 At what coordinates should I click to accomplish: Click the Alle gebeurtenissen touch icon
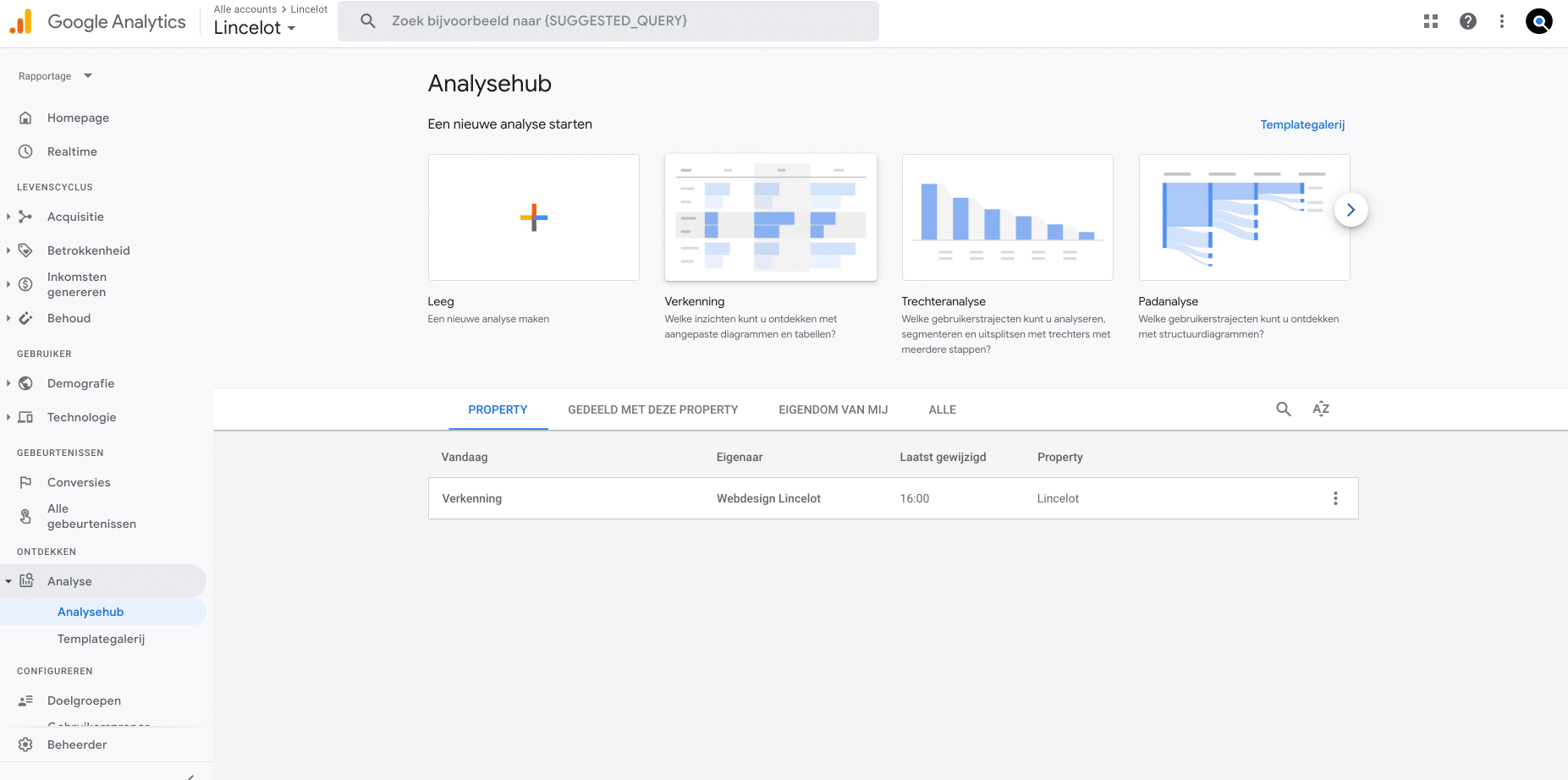pyautogui.click(x=25, y=516)
